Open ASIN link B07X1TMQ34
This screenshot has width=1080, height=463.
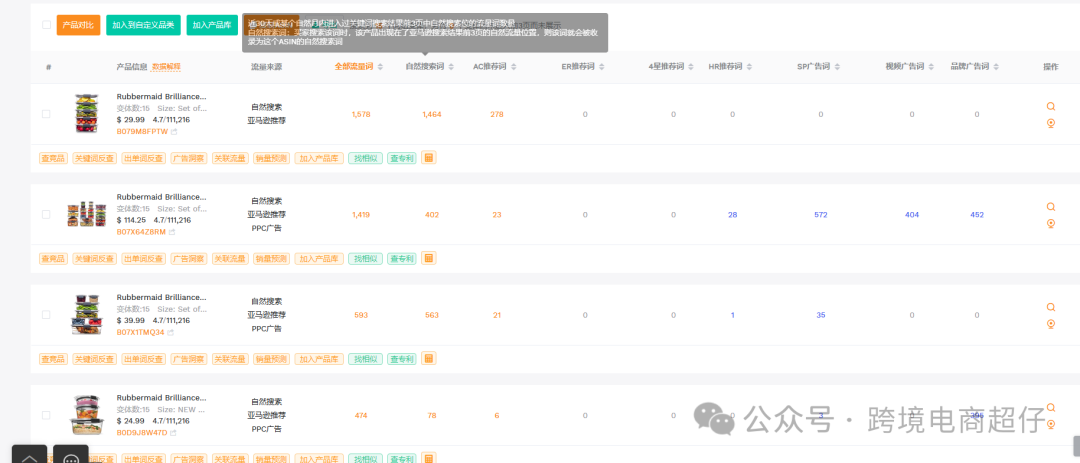[x=141, y=332]
